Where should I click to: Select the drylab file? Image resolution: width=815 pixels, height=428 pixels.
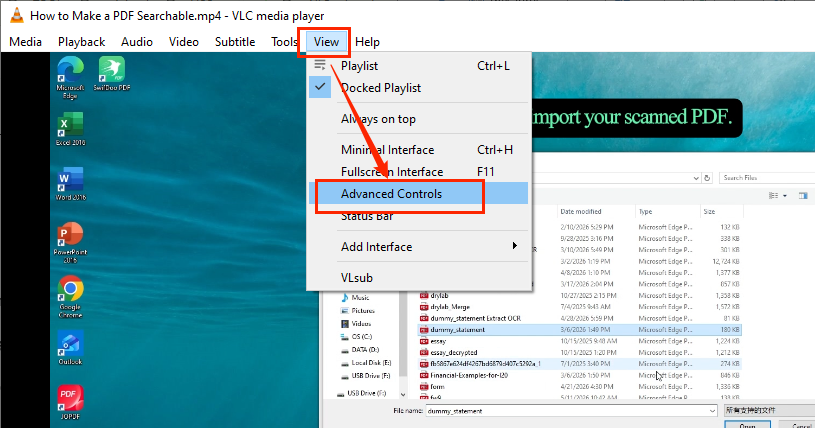(x=439, y=295)
